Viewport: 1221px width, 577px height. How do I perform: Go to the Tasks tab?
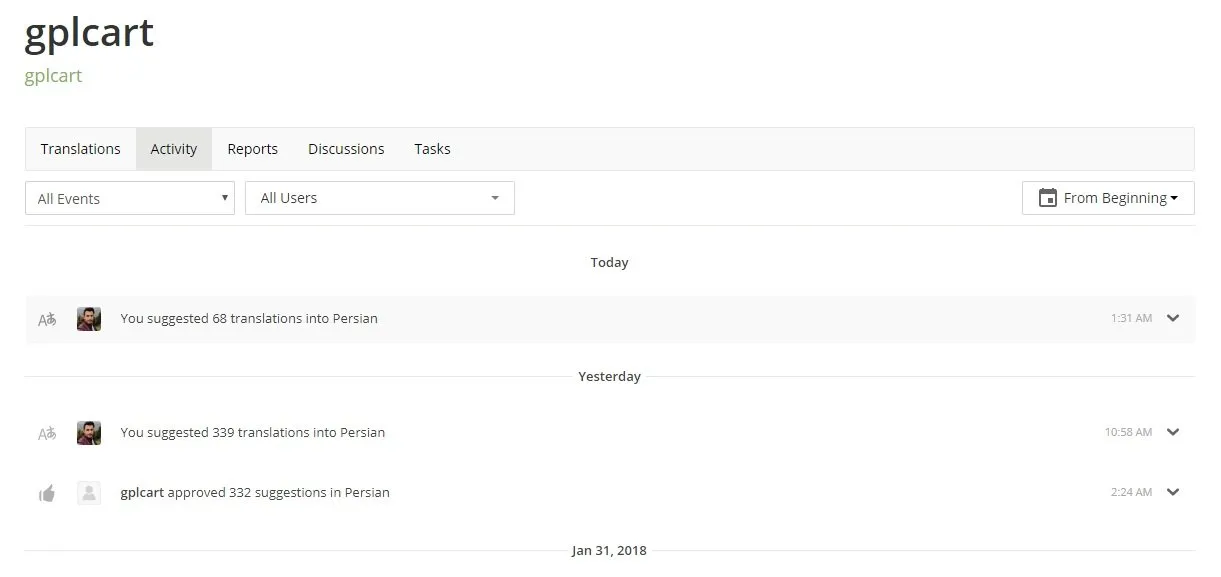[432, 149]
